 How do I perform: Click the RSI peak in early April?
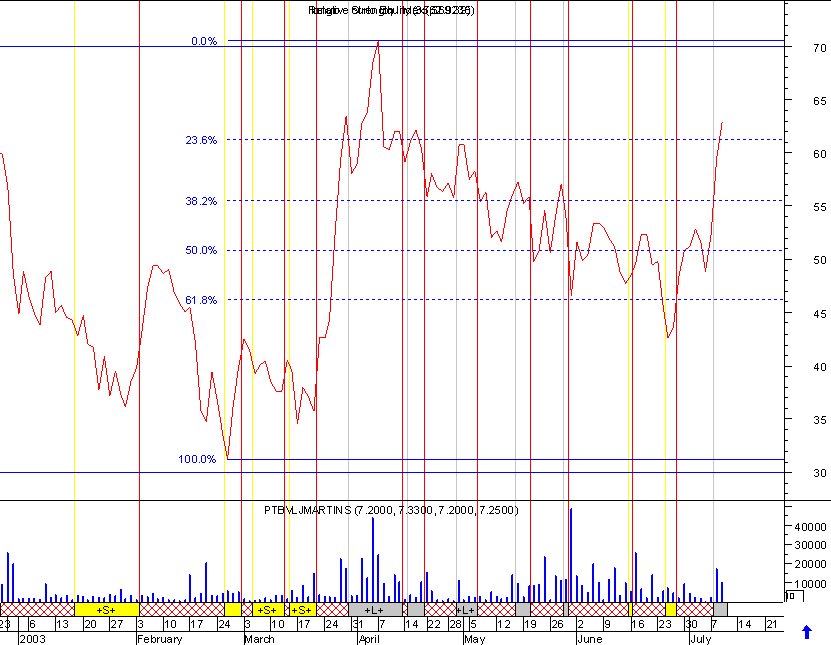click(x=378, y=42)
